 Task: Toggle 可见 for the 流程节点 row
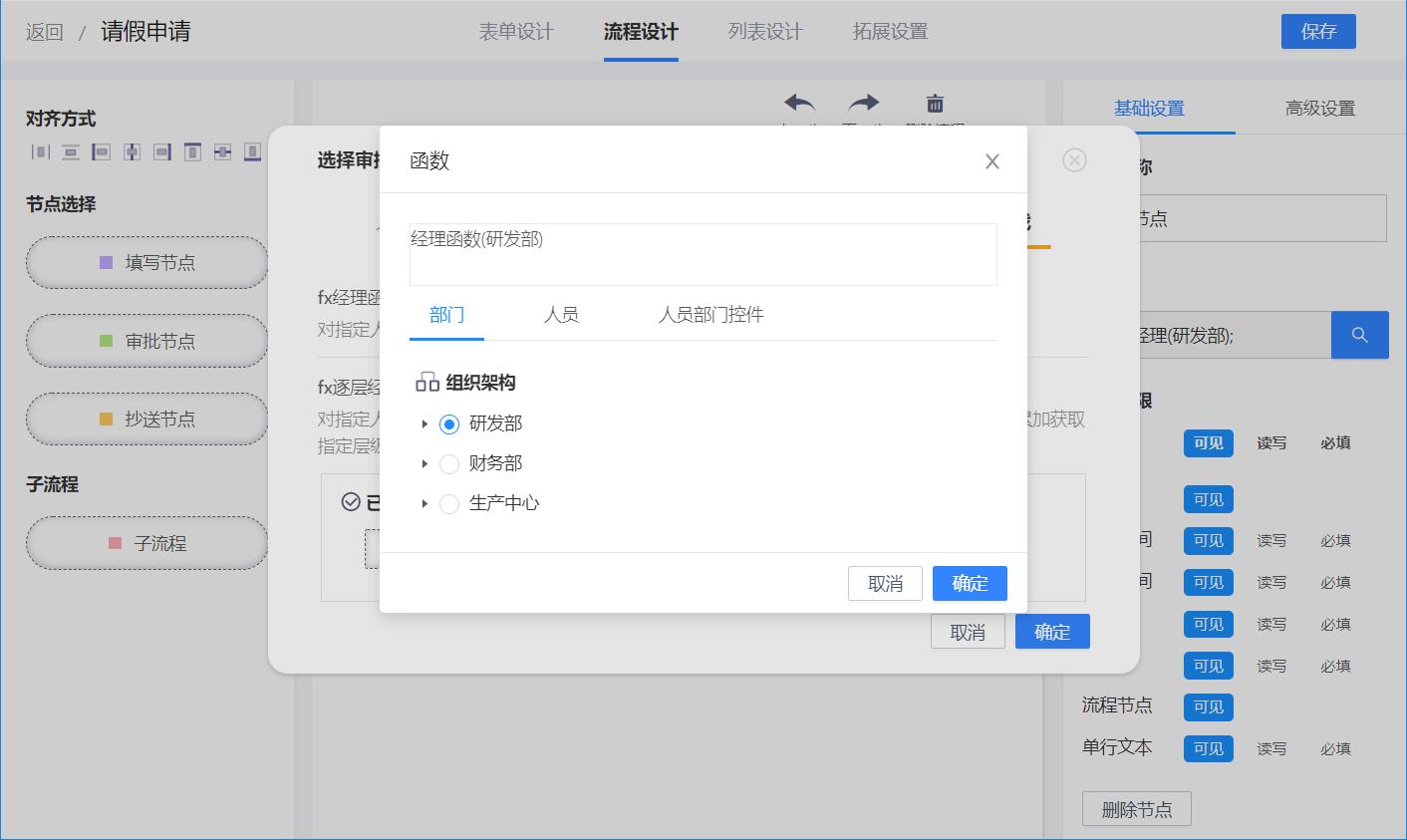click(1209, 706)
